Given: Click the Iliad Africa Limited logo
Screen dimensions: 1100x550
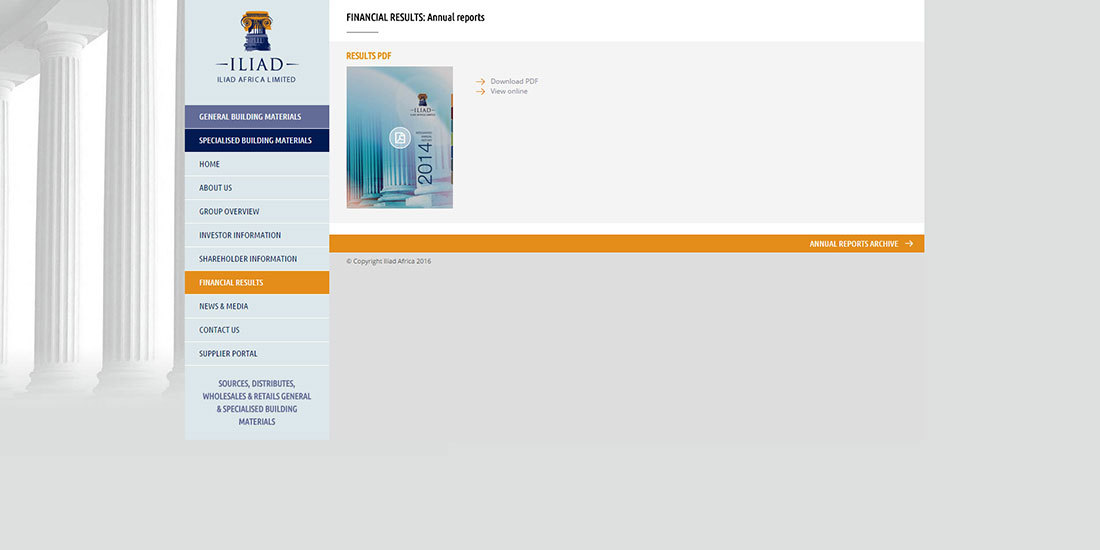Looking at the screenshot, I should [x=257, y=47].
